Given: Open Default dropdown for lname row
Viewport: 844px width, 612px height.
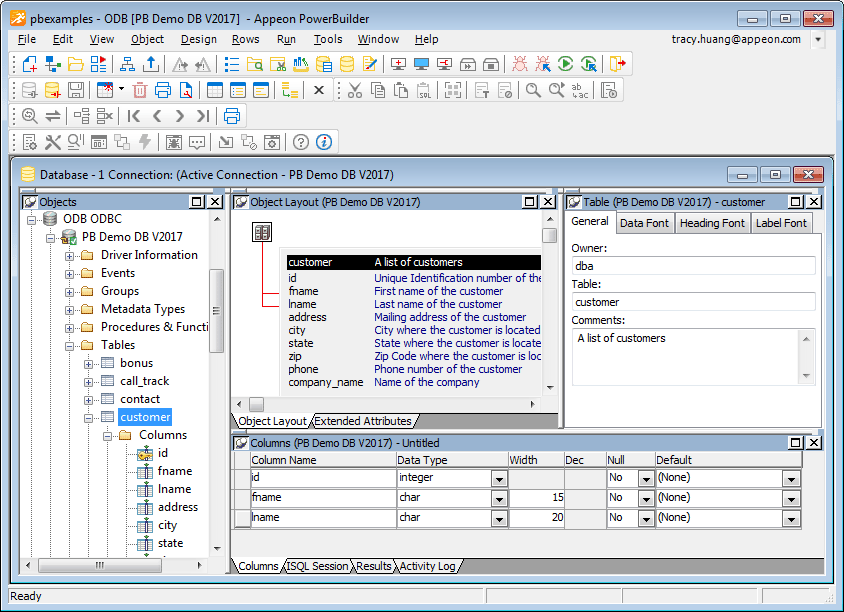Looking at the screenshot, I should click(791, 518).
